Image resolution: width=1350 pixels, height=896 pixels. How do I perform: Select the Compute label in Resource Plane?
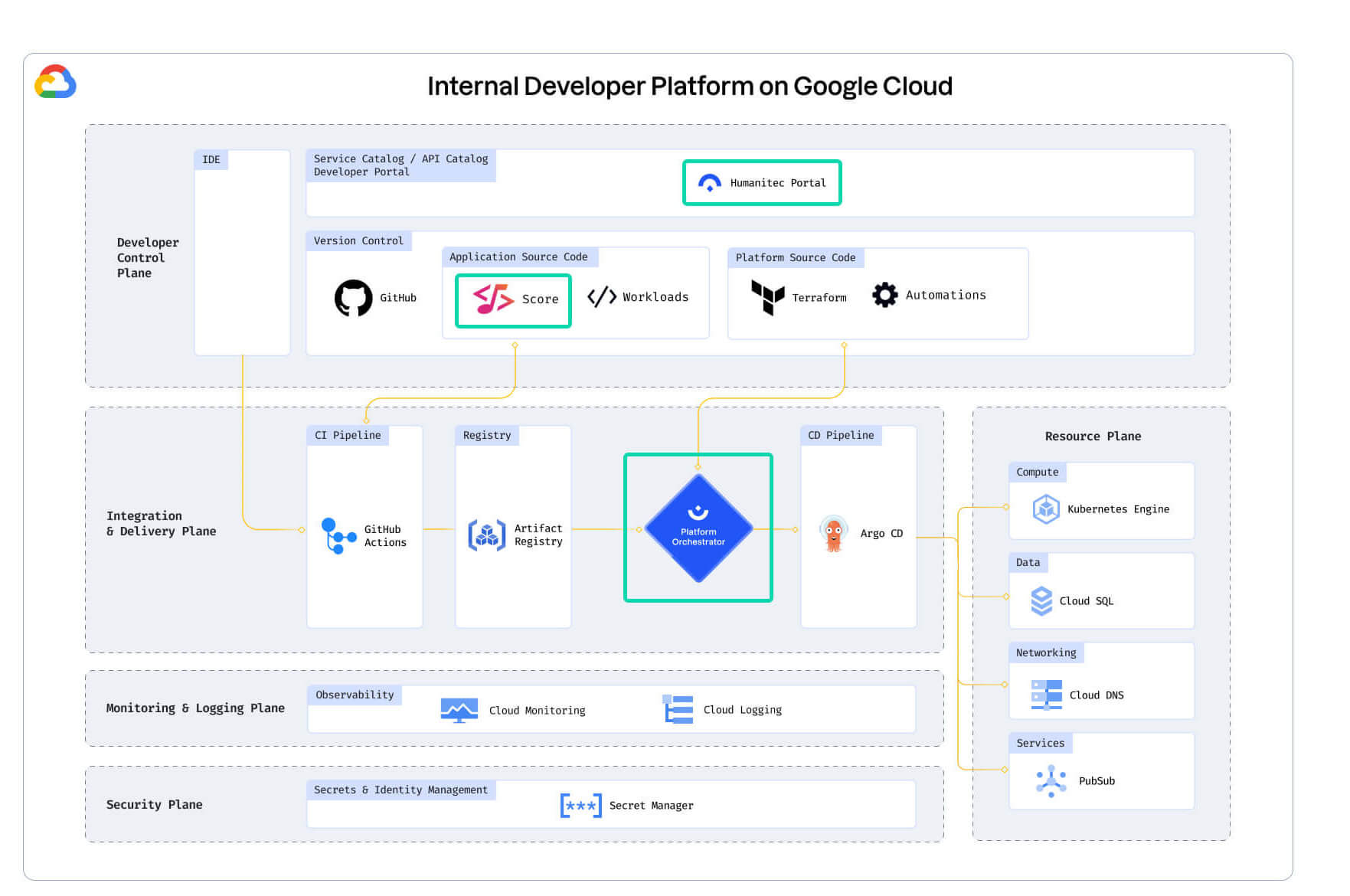tap(1037, 472)
